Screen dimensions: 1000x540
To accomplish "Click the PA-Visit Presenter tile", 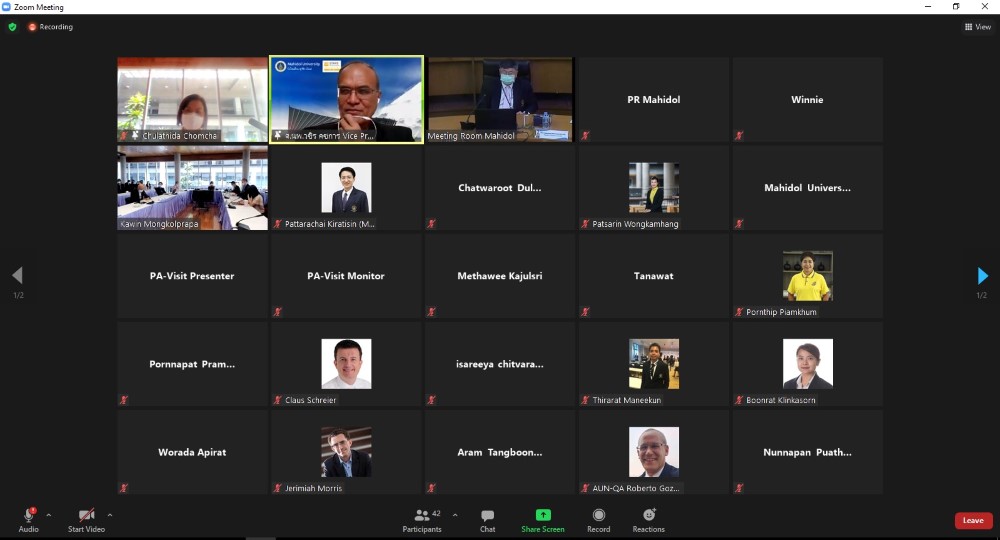I will [192, 276].
